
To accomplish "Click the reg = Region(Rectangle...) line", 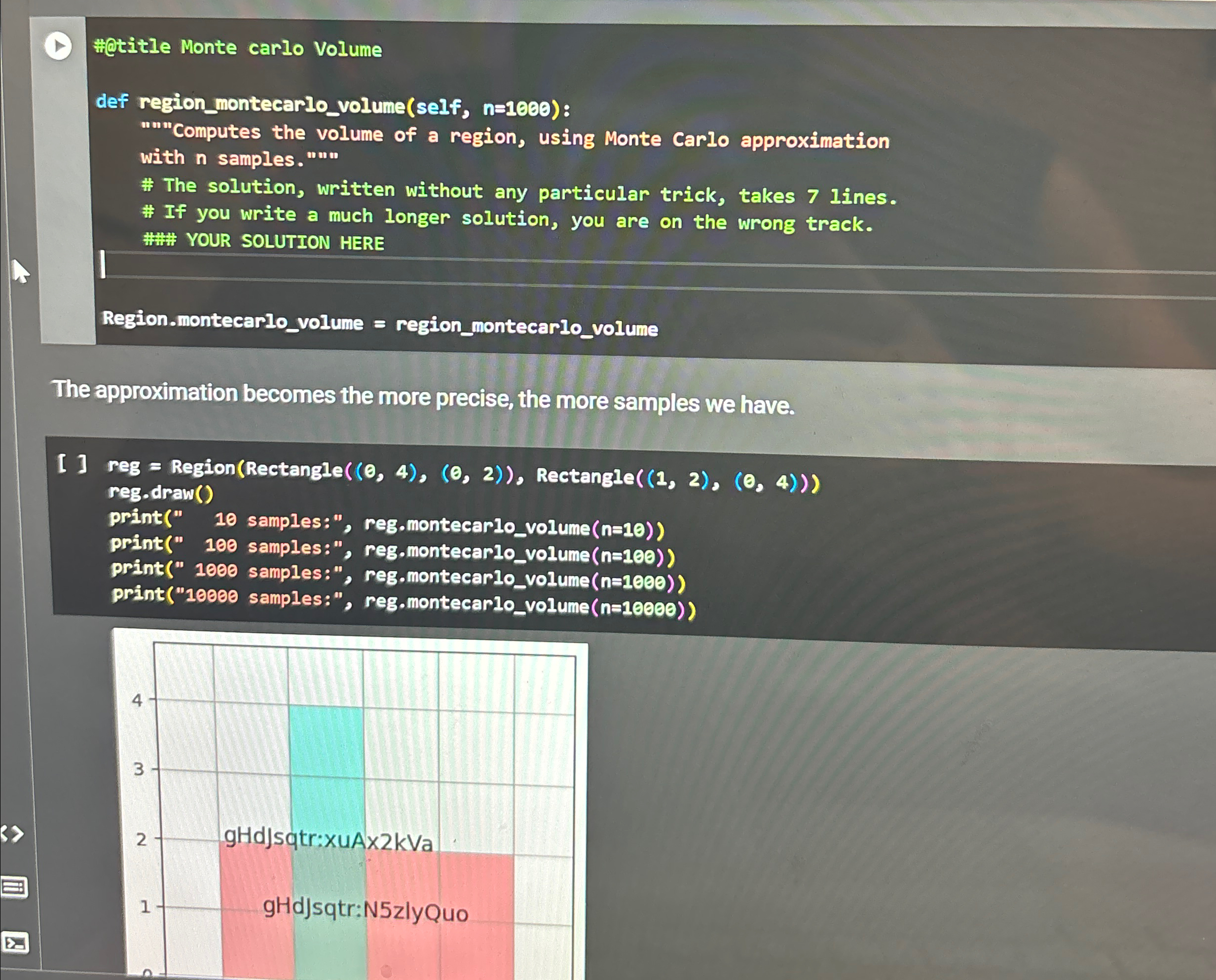I will click(x=463, y=473).
